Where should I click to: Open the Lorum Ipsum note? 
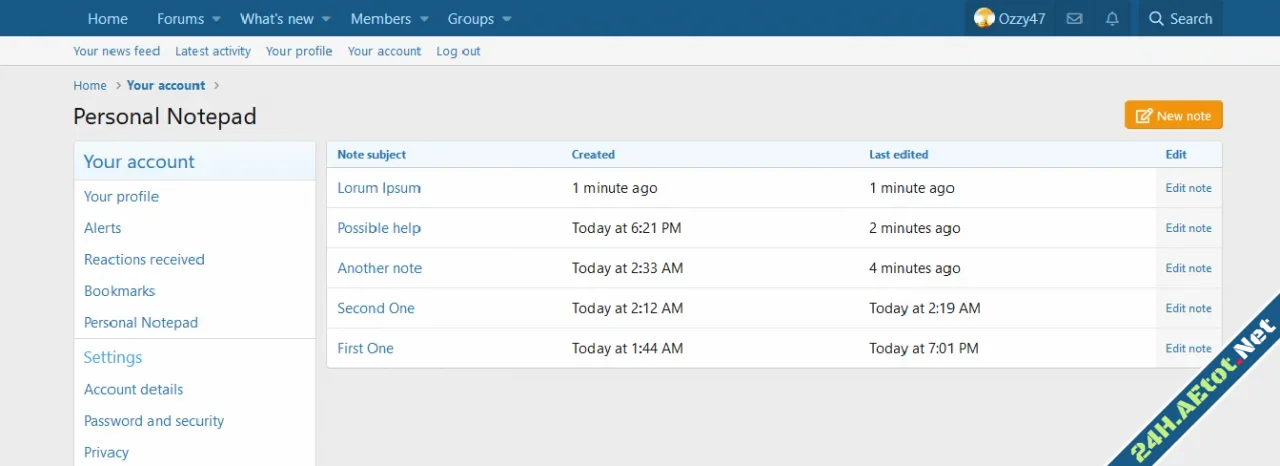point(379,188)
